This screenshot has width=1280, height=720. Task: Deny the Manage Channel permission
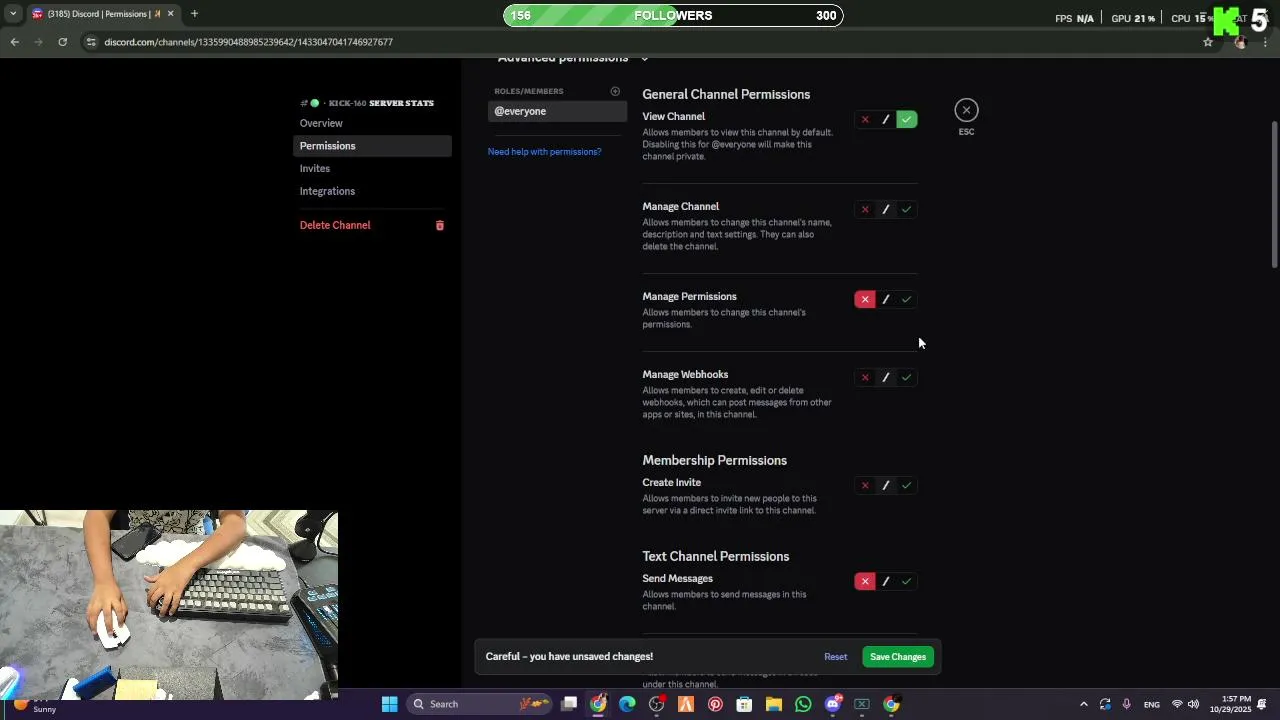pyautogui.click(x=865, y=210)
